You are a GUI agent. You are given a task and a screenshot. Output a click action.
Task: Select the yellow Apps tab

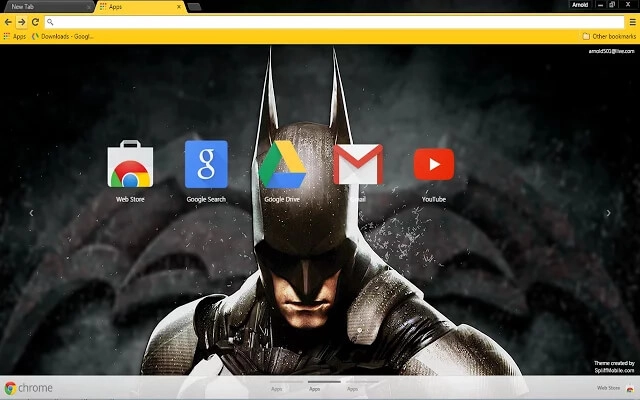(139, 7)
